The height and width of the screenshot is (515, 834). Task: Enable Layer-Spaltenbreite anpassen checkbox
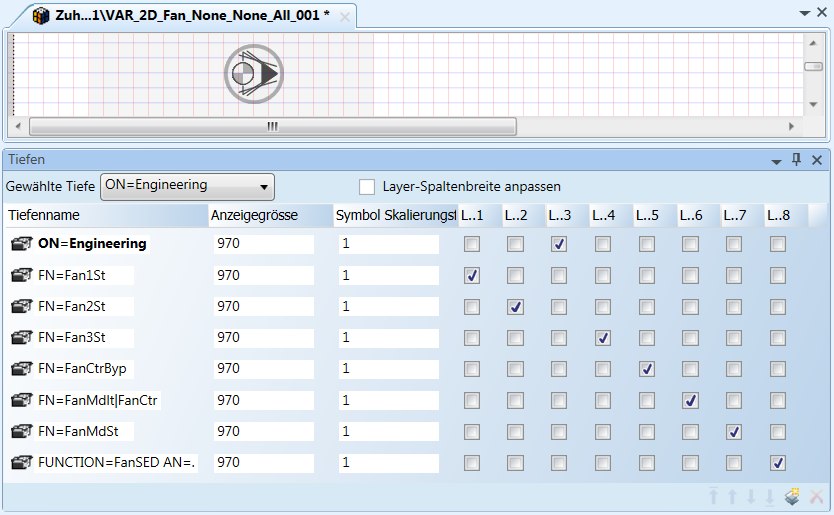pyautogui.click(x=367, y=187)
